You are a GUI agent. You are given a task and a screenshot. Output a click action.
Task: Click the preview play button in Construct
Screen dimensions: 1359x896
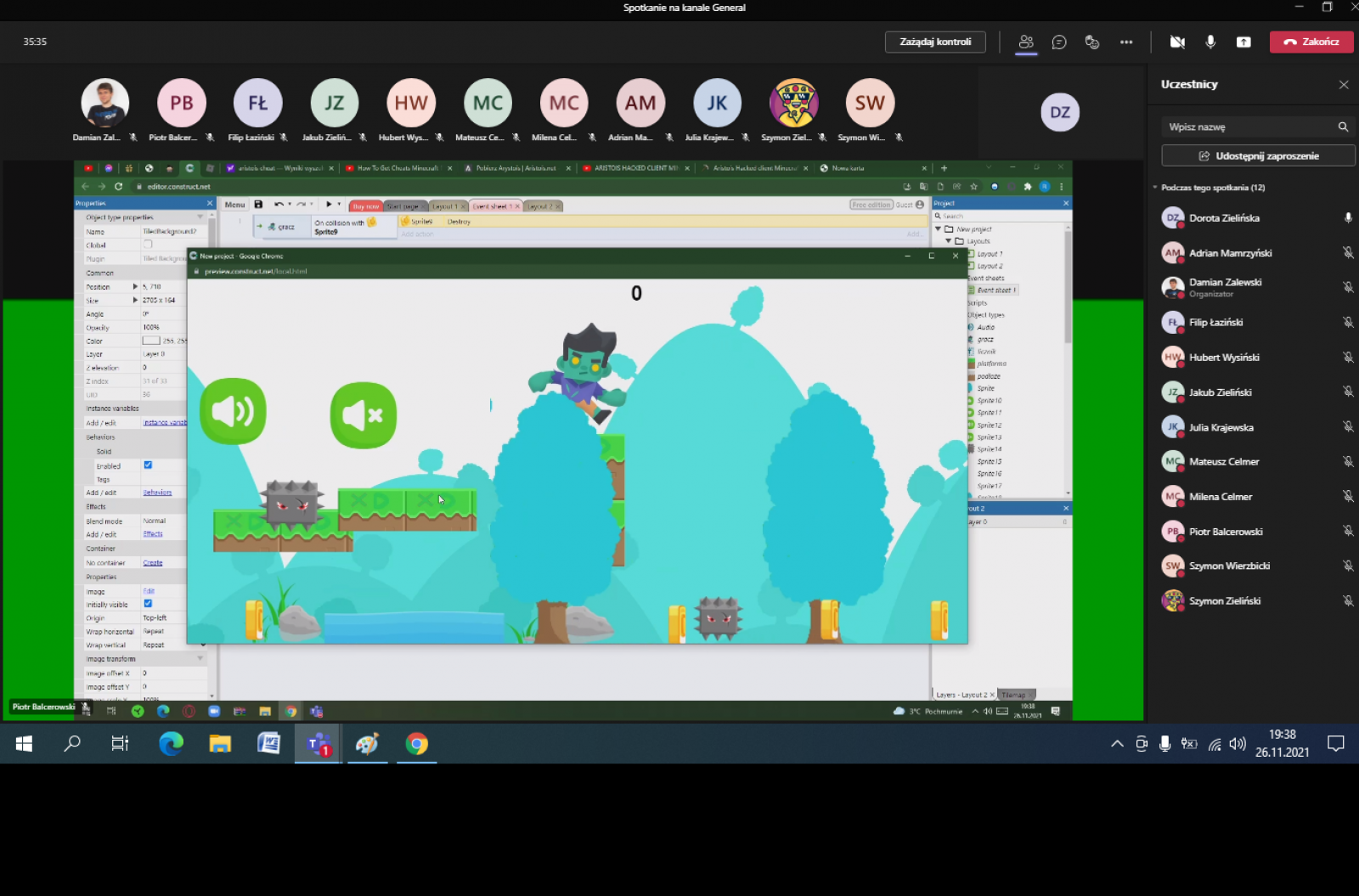tap(329, 205)
